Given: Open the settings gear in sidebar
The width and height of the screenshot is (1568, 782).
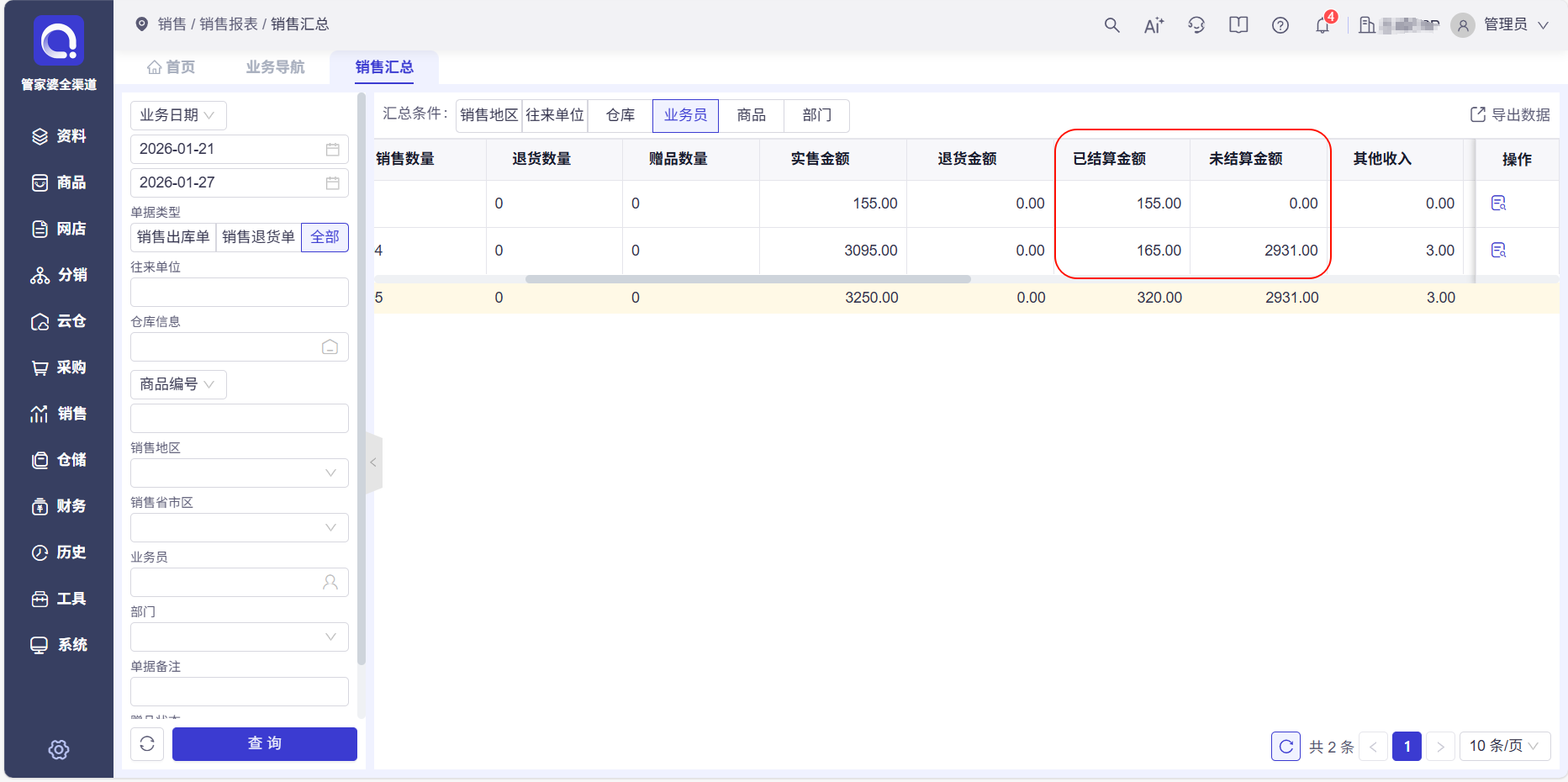Looking at the screenshot, I should point(59,749).
